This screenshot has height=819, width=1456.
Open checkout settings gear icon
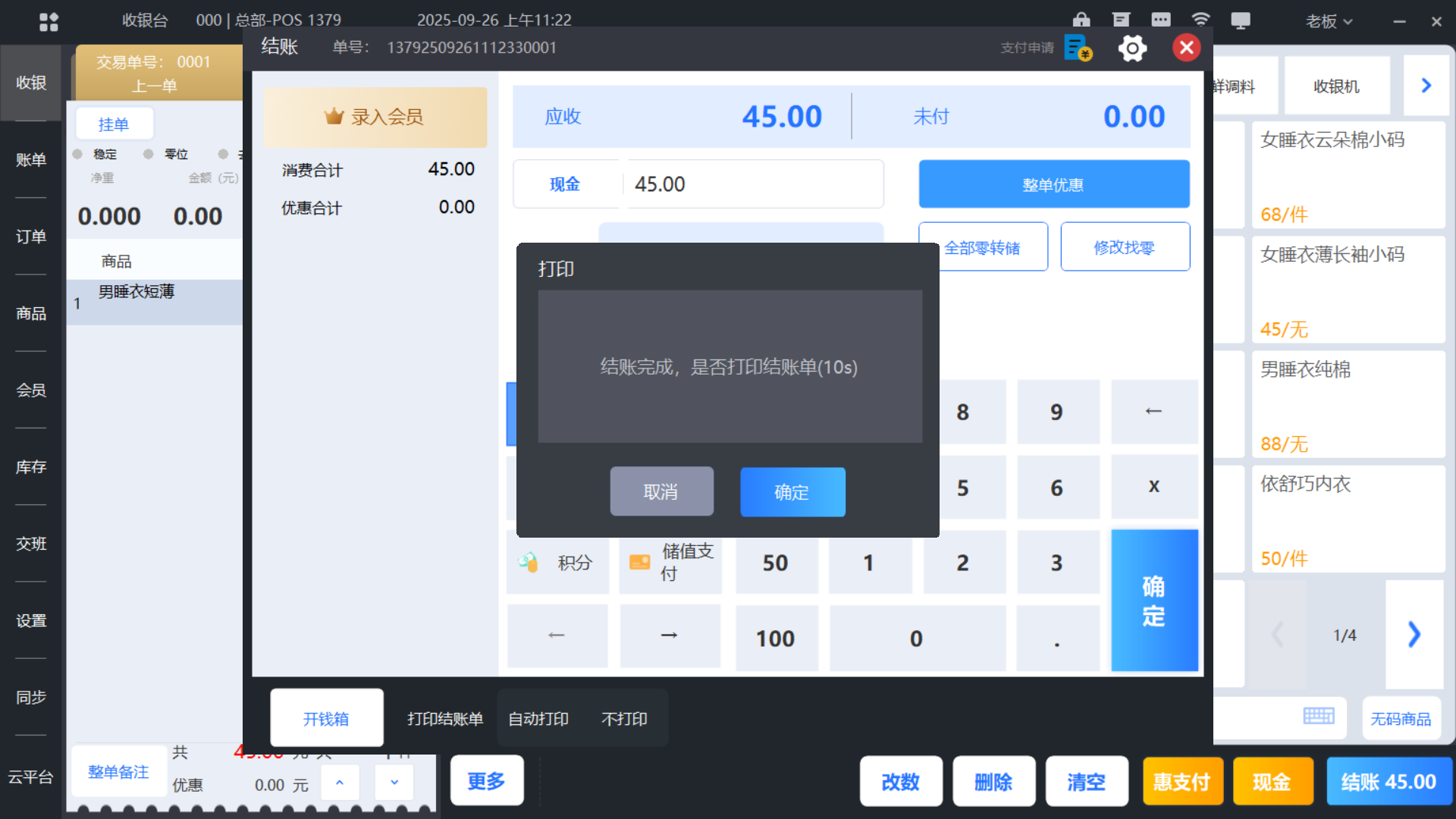1132,49
